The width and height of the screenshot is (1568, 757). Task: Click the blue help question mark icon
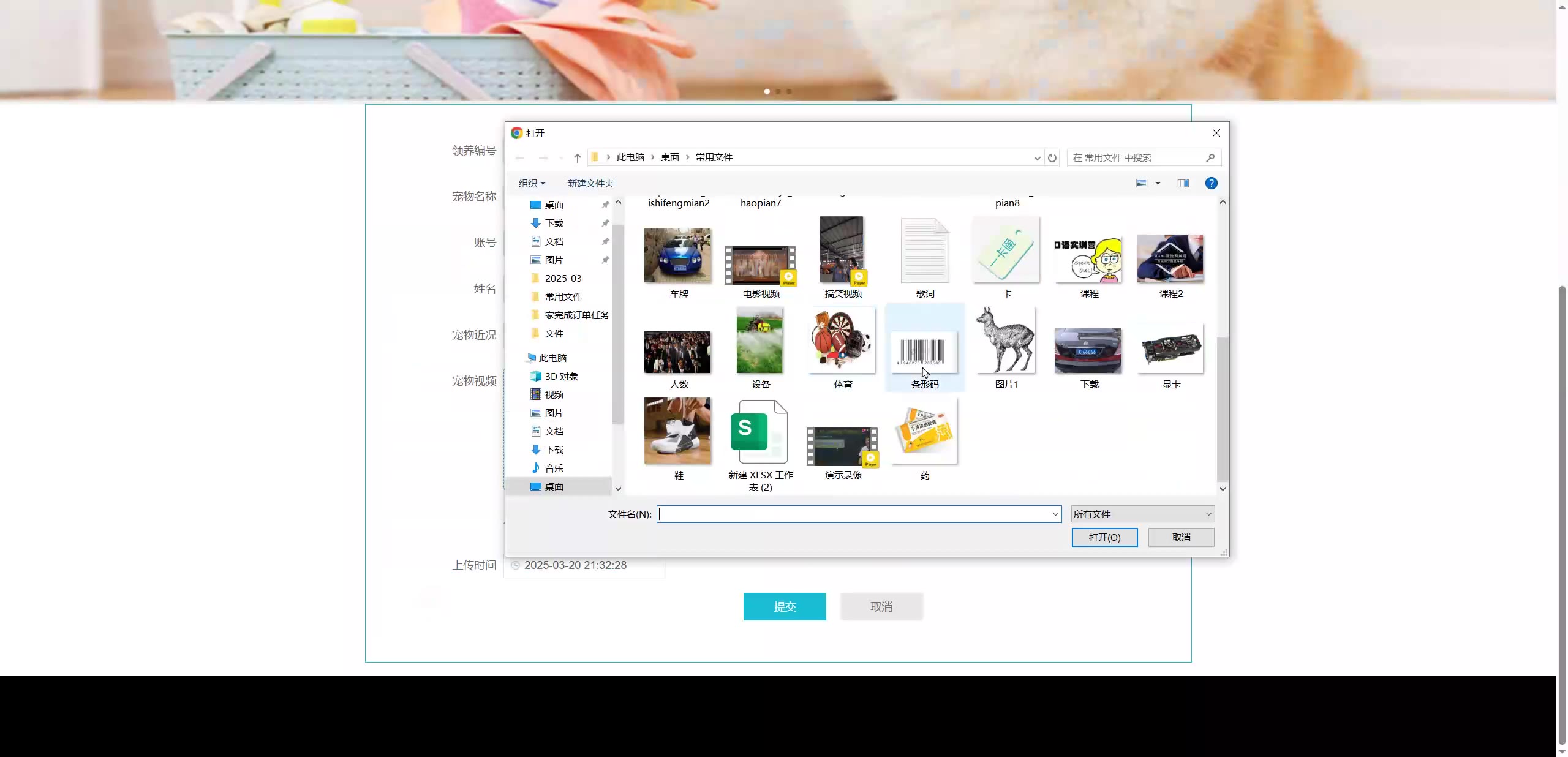(1211, 183)
